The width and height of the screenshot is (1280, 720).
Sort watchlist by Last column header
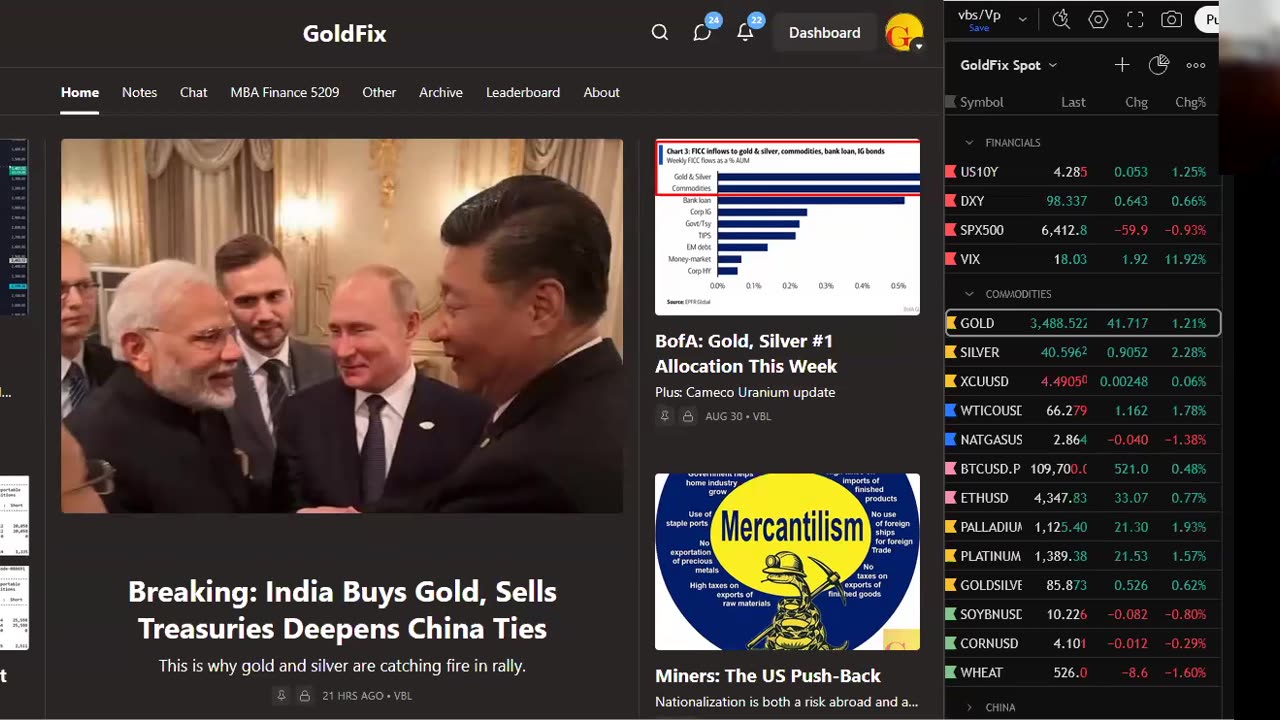coord(1073,102)
